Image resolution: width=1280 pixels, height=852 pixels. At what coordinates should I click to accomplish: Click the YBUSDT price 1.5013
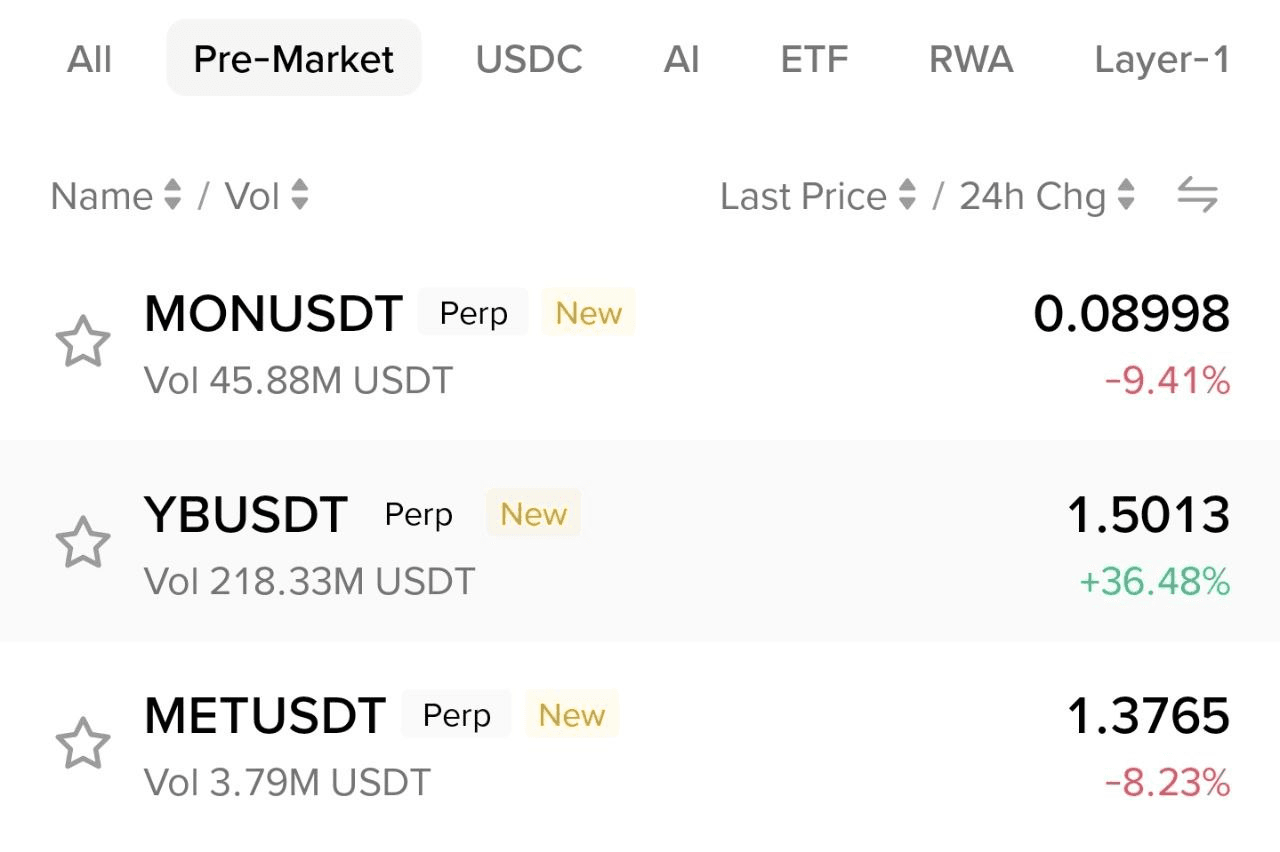click(1148, 515)
